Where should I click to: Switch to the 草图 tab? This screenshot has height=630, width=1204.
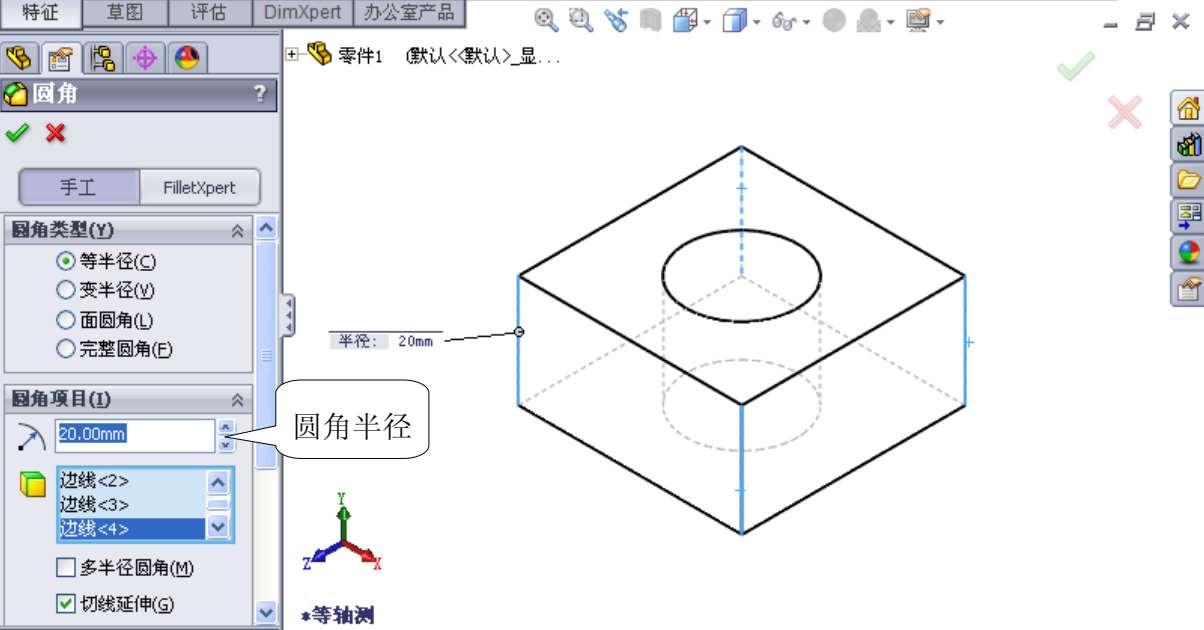pos(123,13)
